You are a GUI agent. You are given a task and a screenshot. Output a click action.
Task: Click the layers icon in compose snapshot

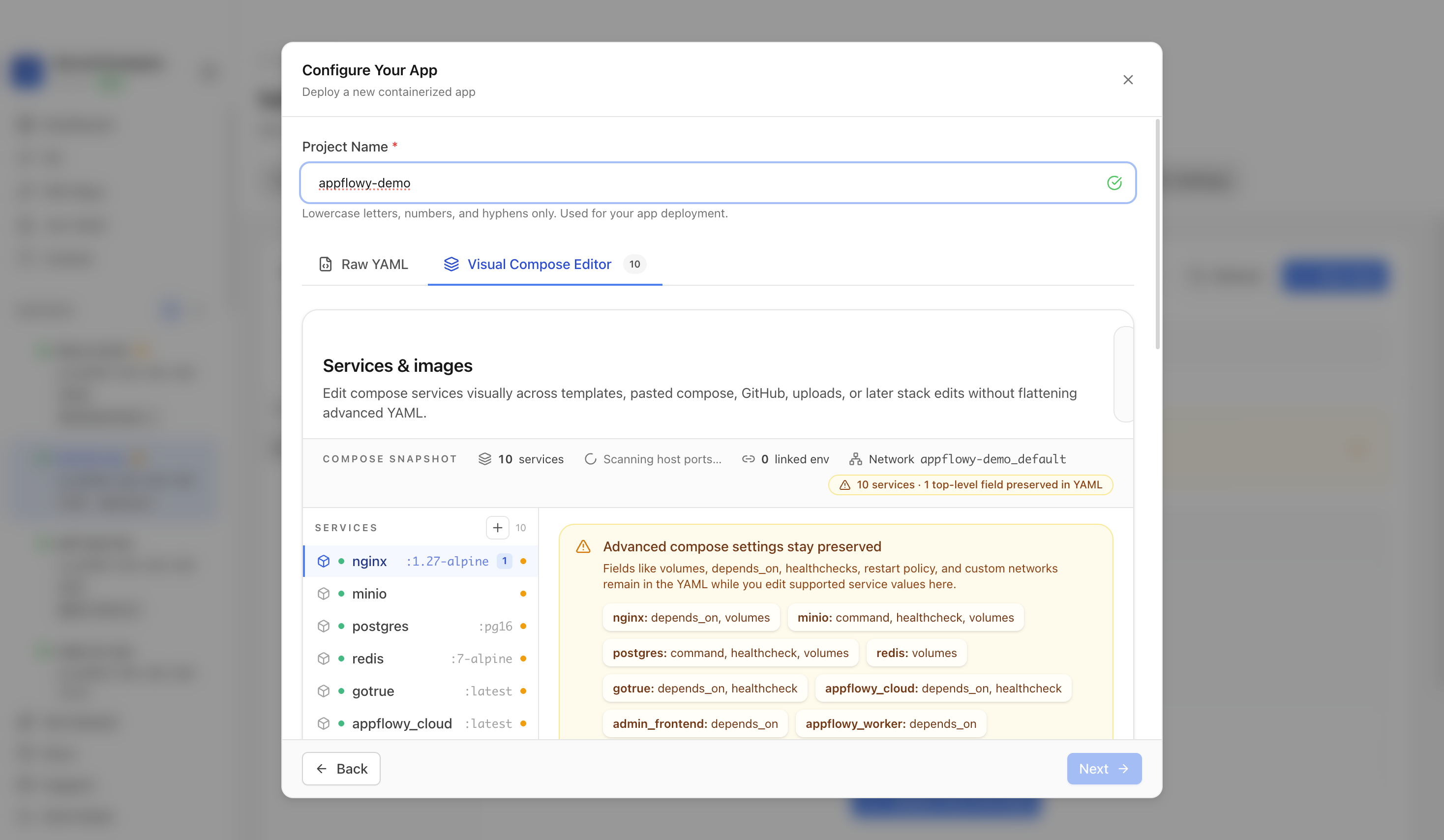click(485, 459)
